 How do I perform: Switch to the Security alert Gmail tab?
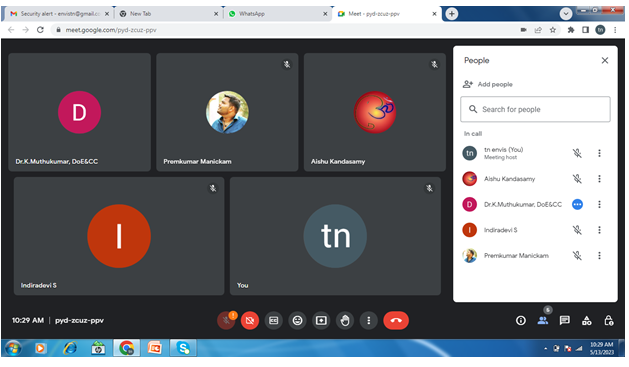click(59, 14)
